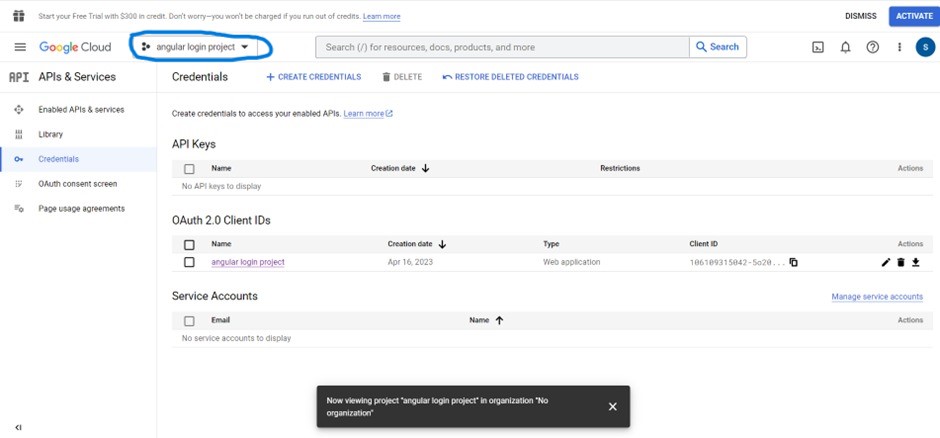Image resolution: width=940 pixels, height=438 pixels.
Task: Open Manage service accounts link
Action: (876, 297)
